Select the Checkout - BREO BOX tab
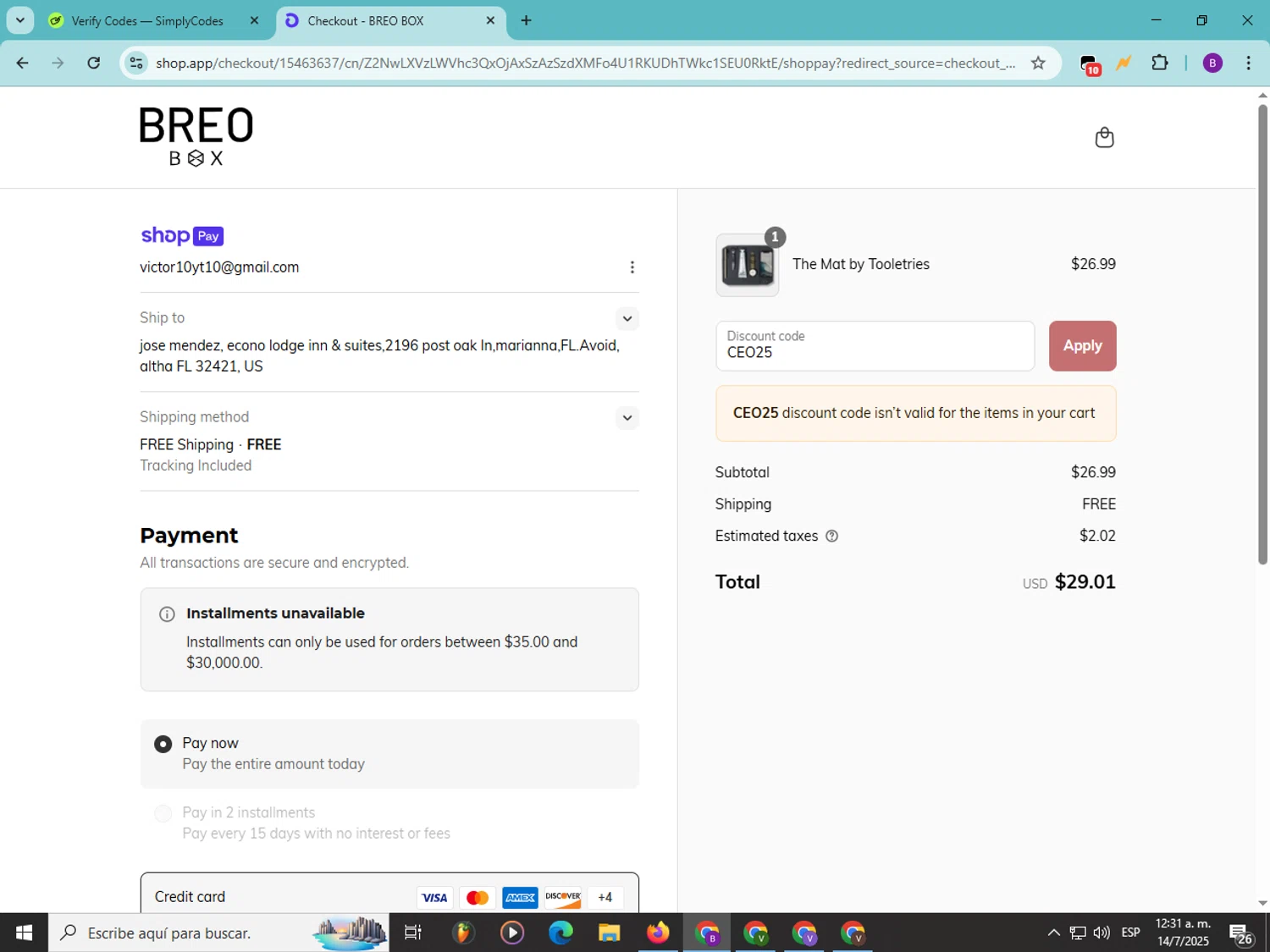This screenshot has width=1270, height=952. click(x=366, y=20)
